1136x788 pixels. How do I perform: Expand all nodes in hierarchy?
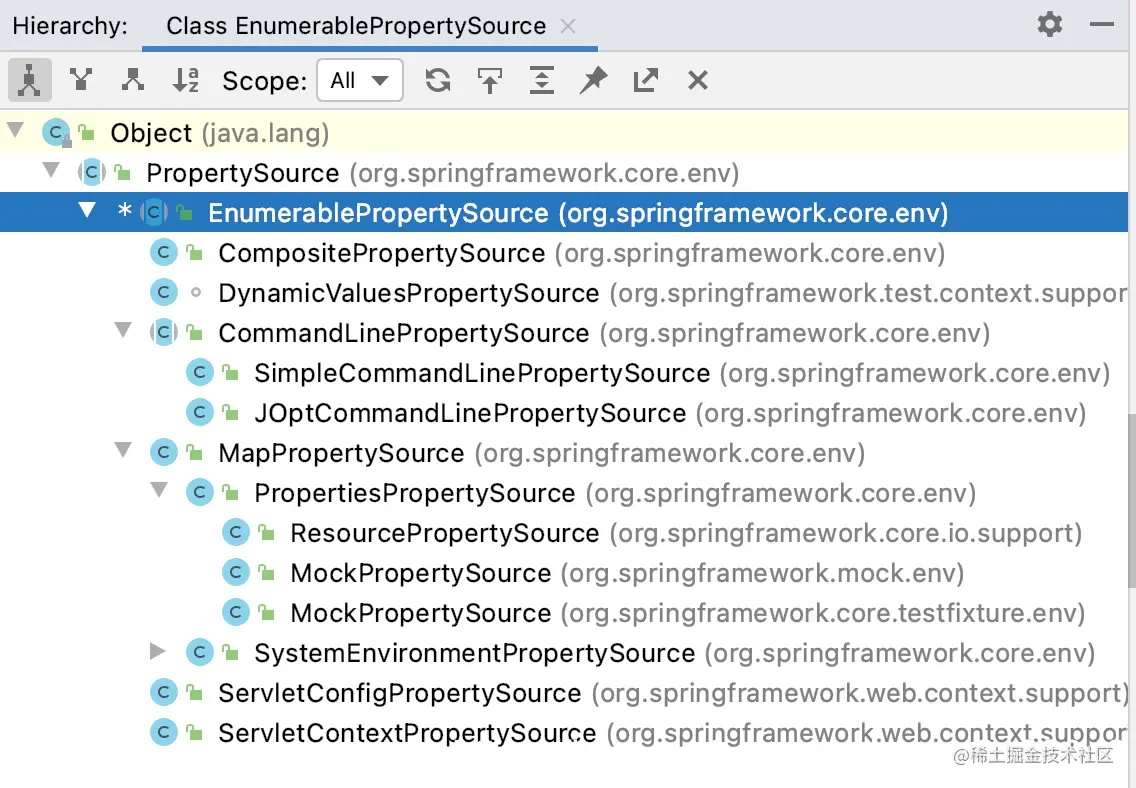coord(542,80)
